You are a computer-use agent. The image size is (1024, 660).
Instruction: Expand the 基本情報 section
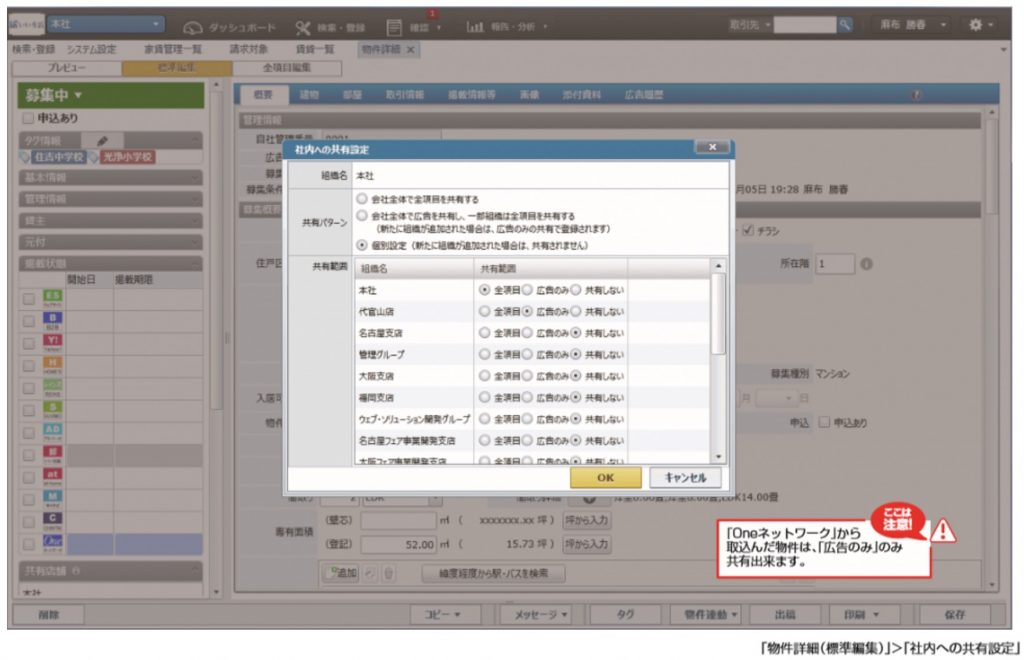[x=110, y=178]
